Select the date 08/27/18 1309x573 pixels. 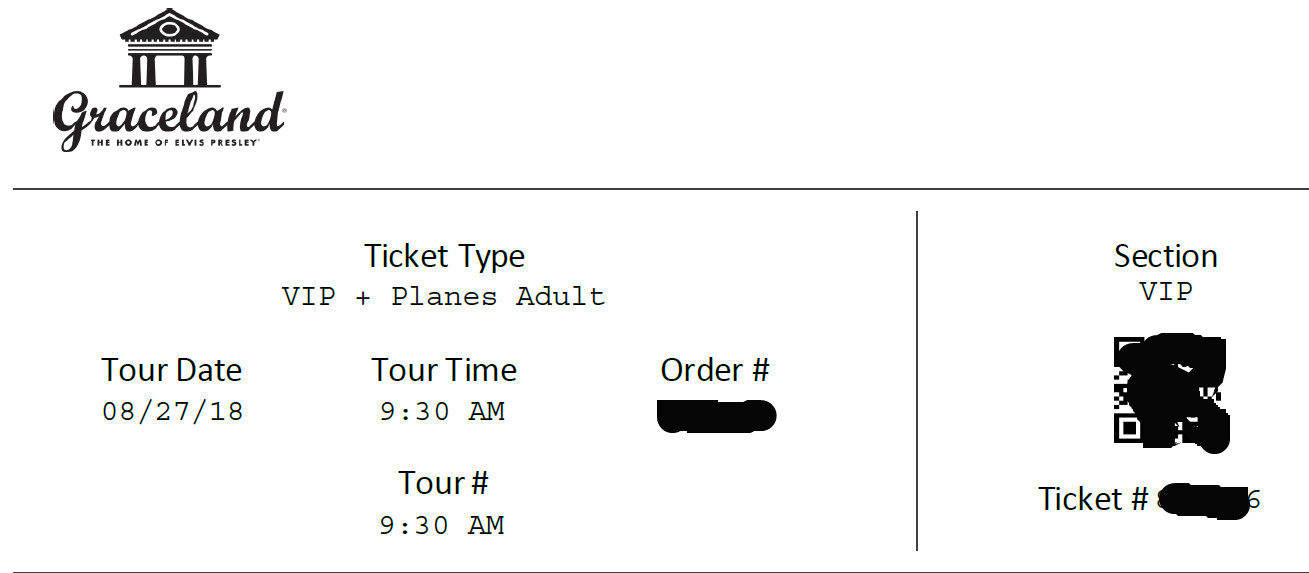[173, 411]
